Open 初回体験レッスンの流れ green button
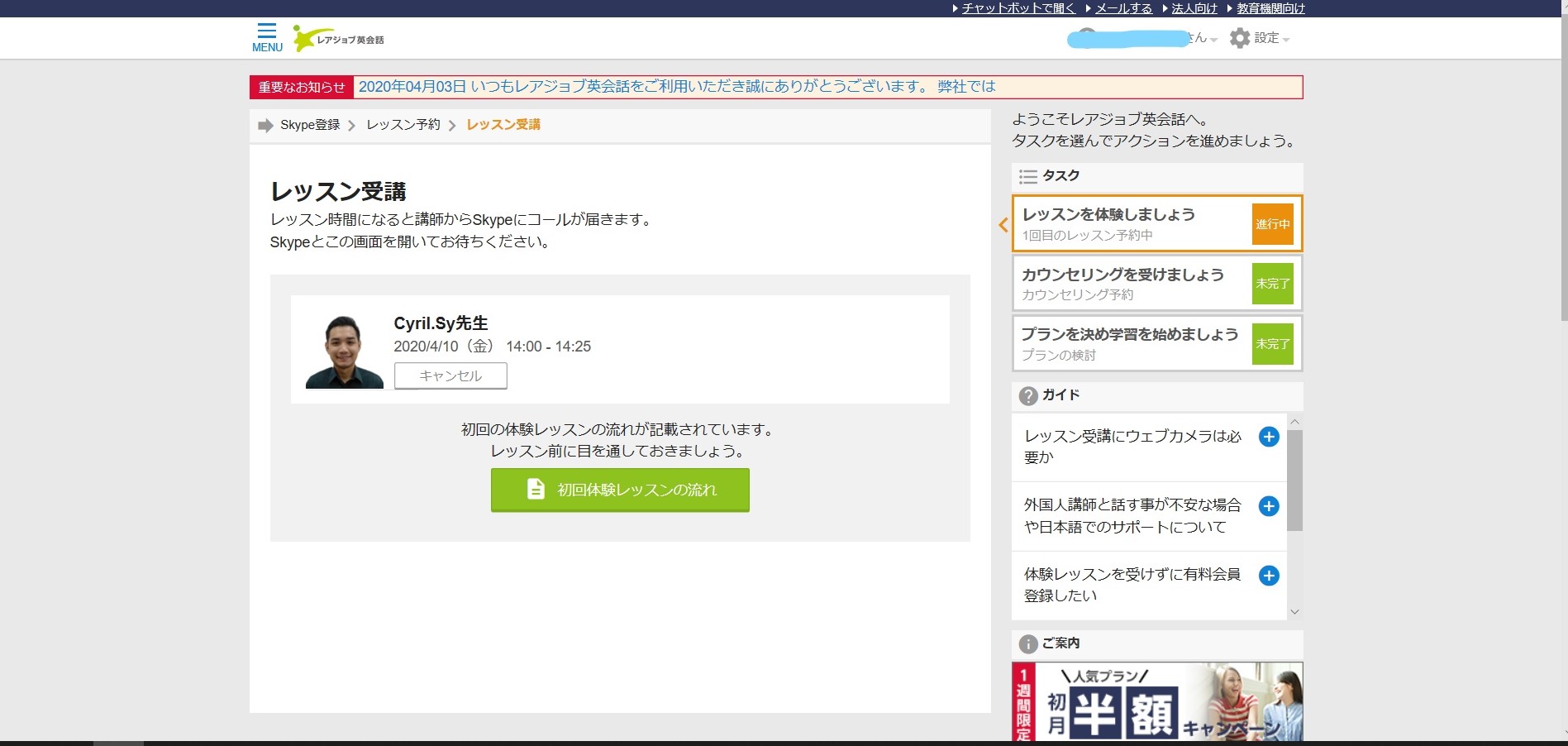The height and width of the screenshot is (746, 1568). [620, 490]
